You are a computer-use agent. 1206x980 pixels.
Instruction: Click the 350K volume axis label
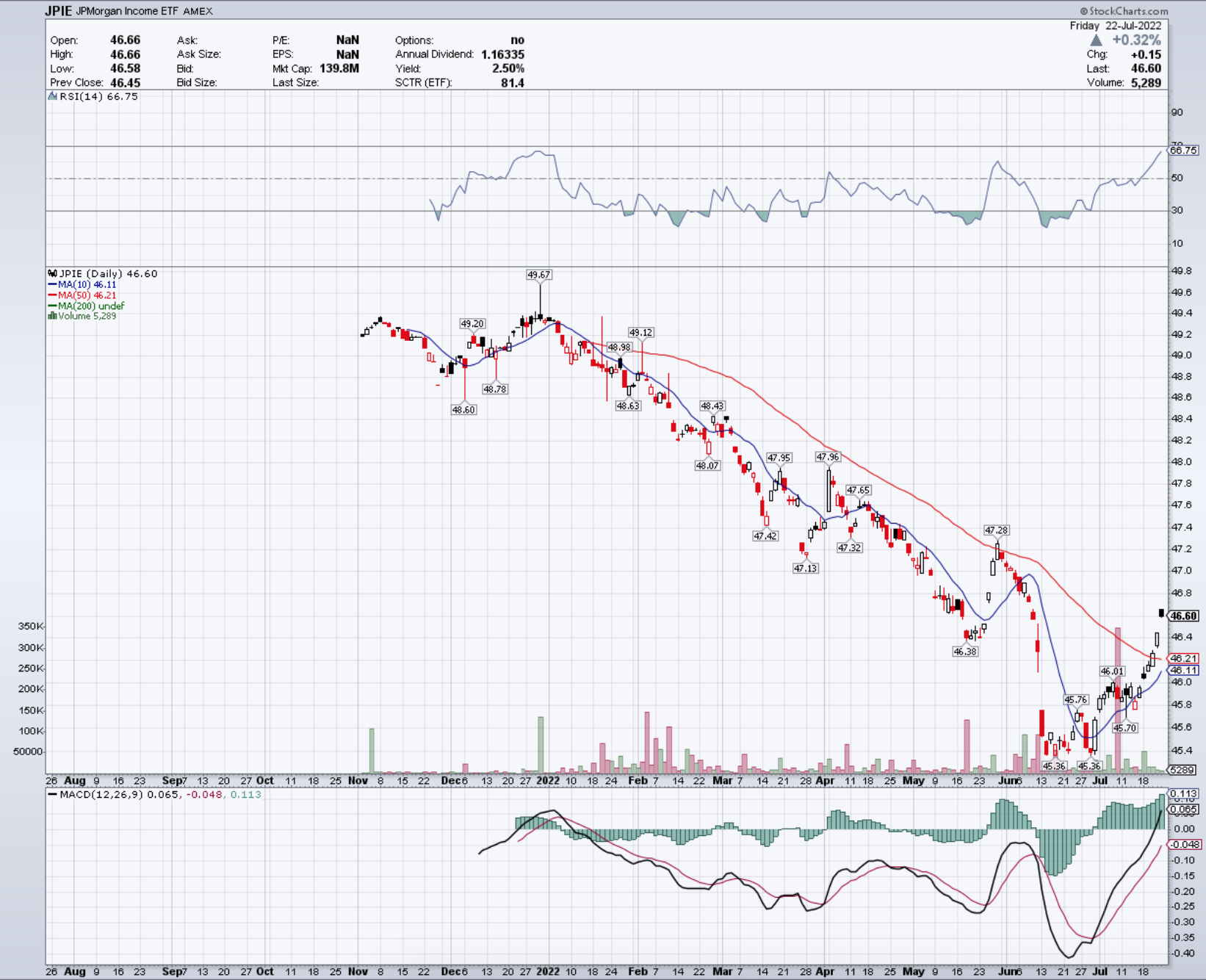[x=31, y=626]
